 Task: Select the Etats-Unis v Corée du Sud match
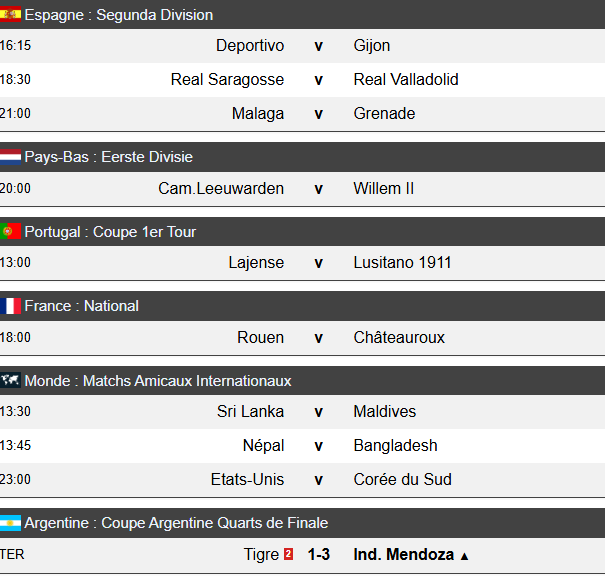click(319, 480)
